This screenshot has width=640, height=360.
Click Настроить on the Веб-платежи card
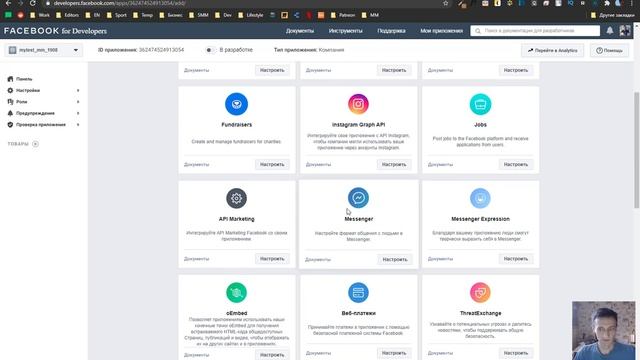coord(394,353)
